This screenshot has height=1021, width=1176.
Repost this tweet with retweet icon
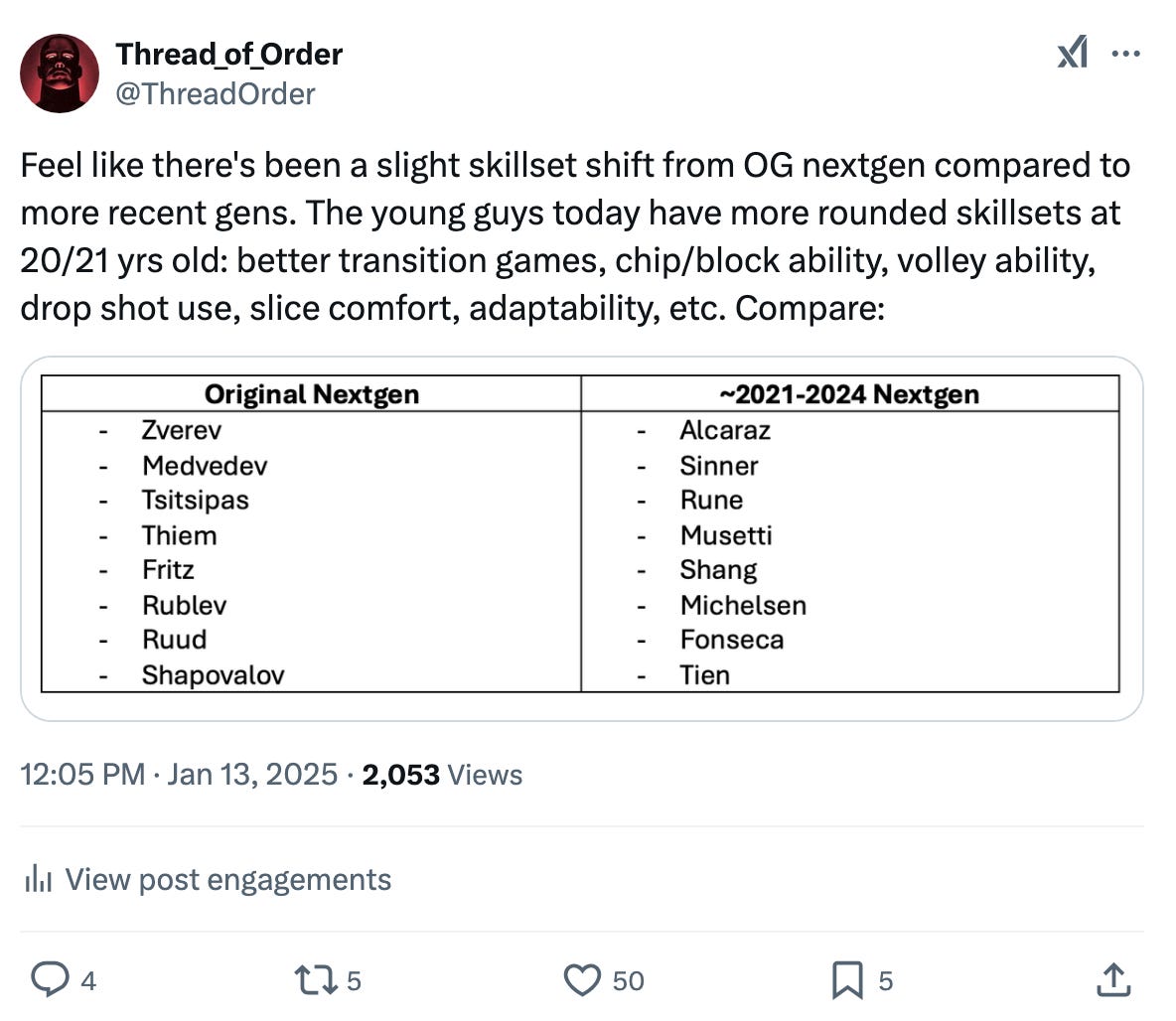tap(316, 980)
